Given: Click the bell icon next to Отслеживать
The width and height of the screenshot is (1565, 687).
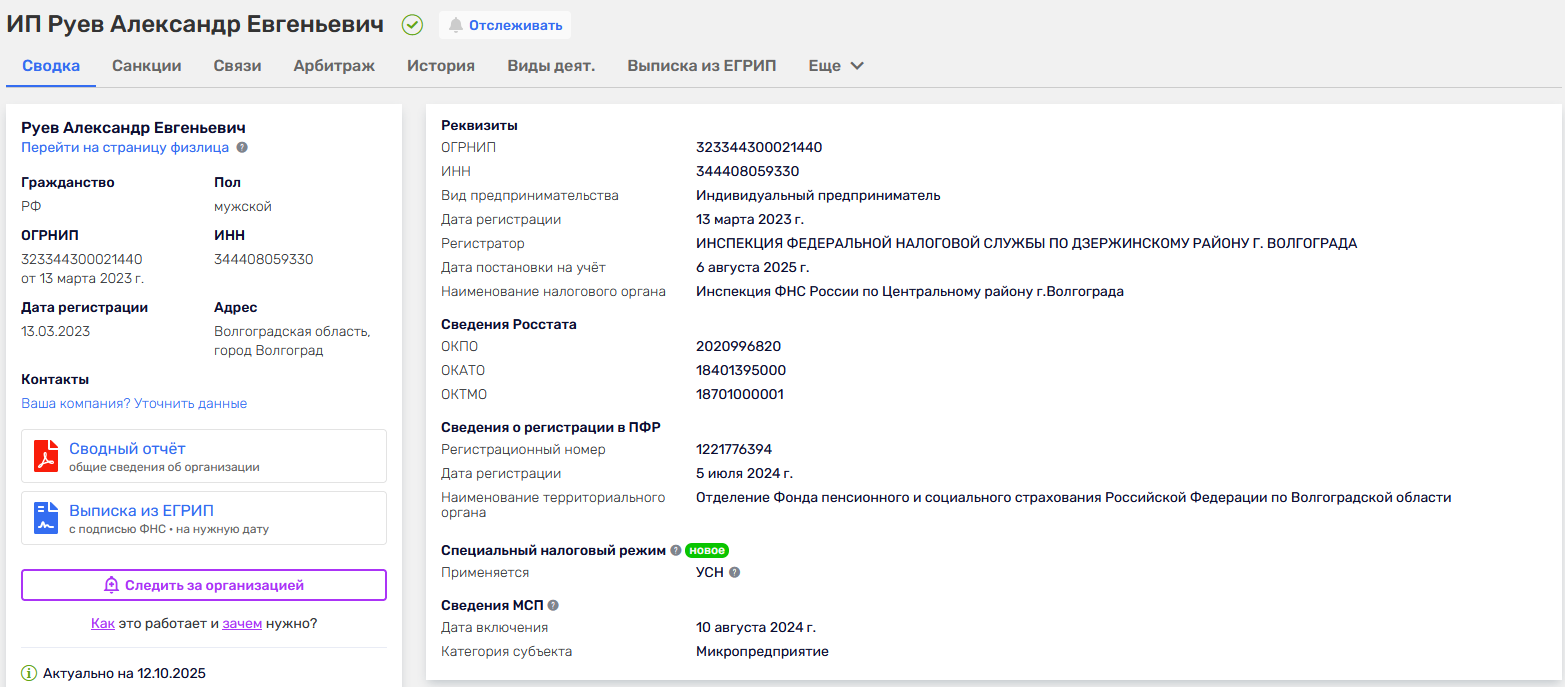Looking at the screenshot, I should click(x=459, y=25).
